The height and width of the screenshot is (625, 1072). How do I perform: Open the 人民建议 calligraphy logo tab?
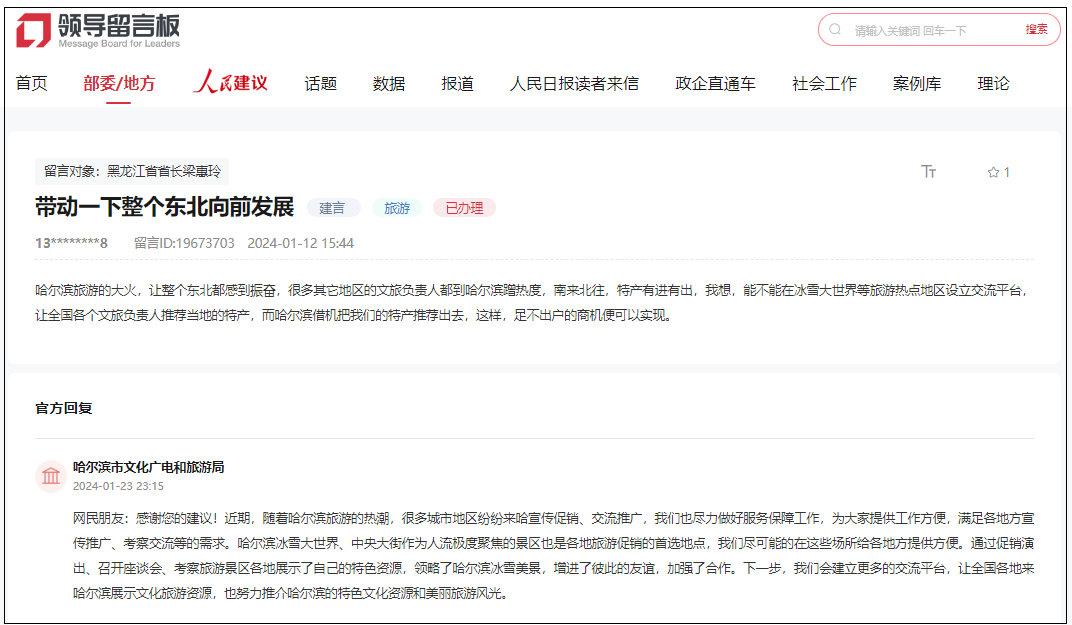click(x=230, y=83)
